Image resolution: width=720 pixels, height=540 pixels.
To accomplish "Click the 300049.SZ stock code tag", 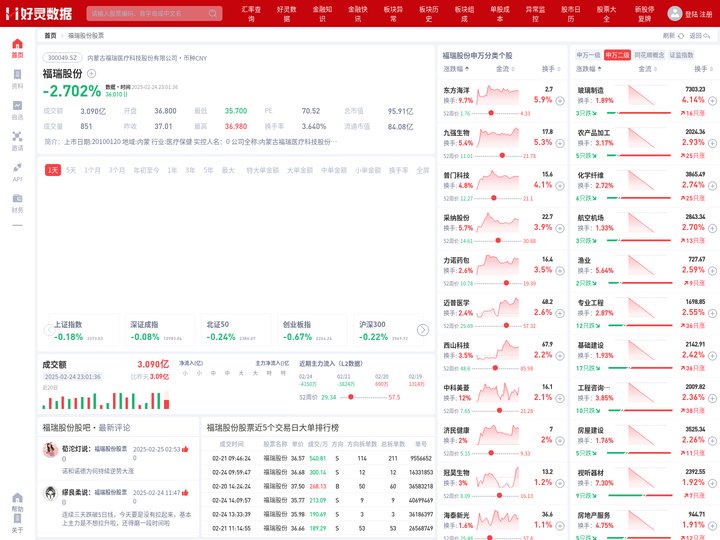I will tap(62, 58).
